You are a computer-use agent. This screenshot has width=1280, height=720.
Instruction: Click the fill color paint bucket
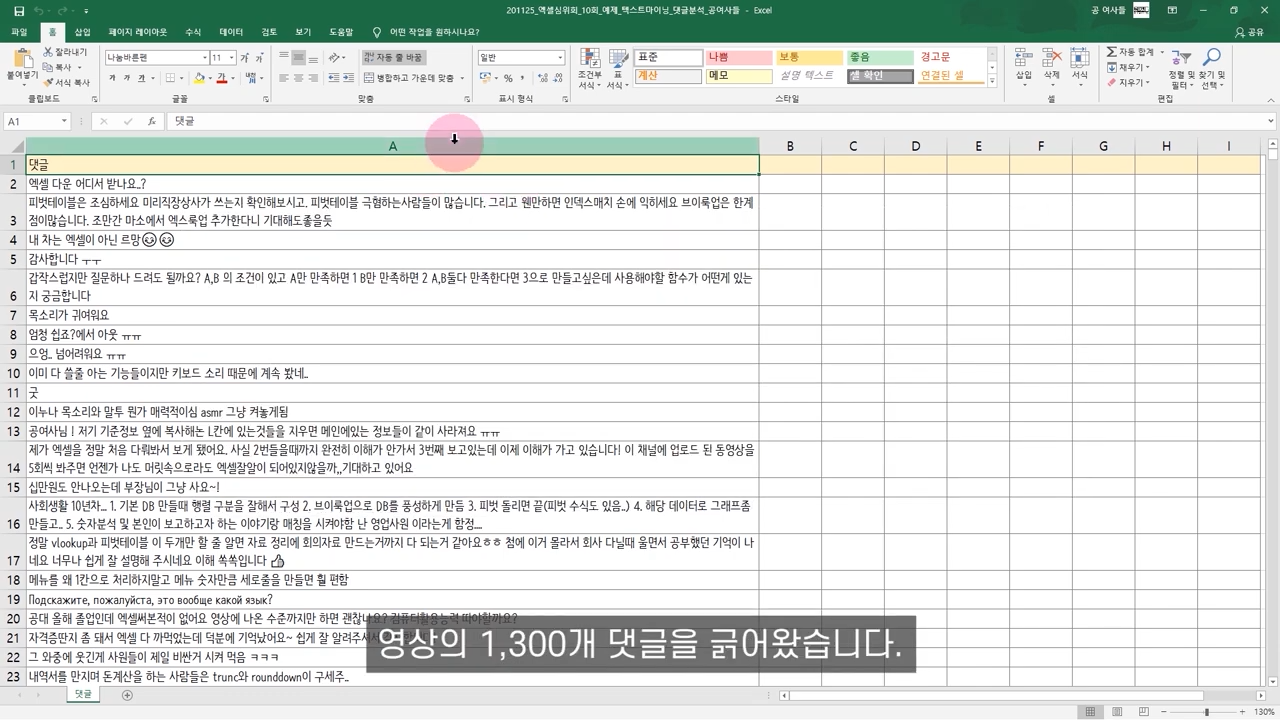(x=199, y=78)
